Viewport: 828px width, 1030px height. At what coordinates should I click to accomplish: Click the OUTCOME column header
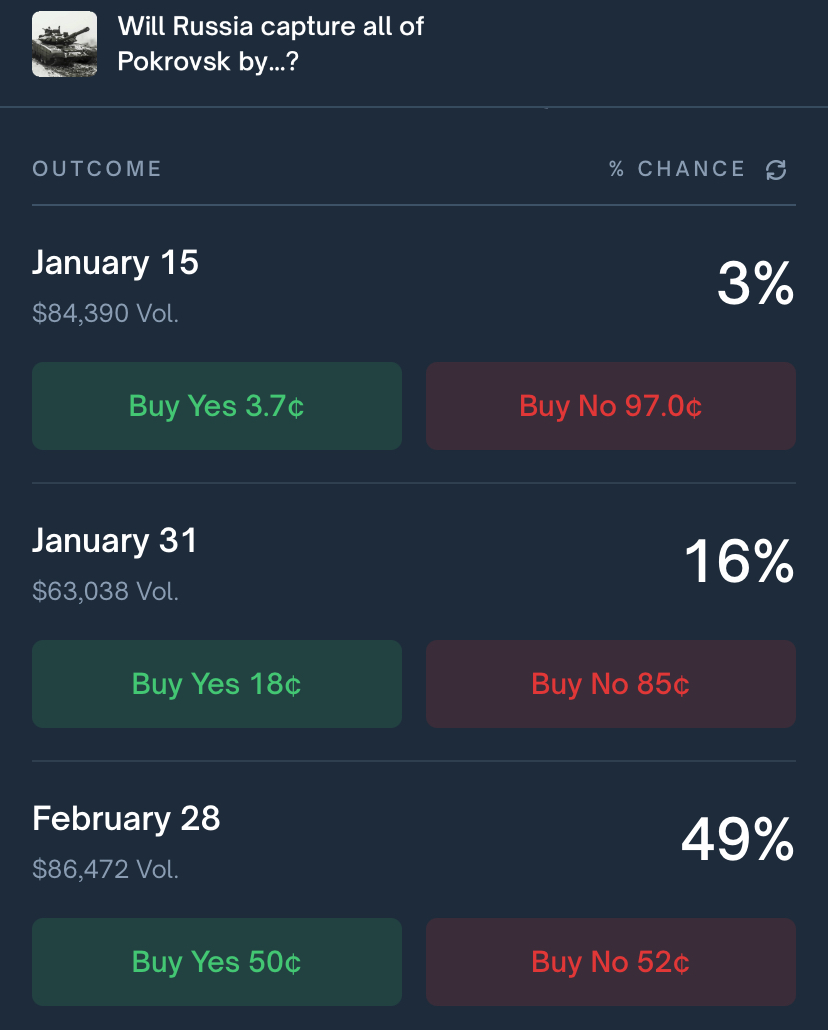(x=97, y=169)
